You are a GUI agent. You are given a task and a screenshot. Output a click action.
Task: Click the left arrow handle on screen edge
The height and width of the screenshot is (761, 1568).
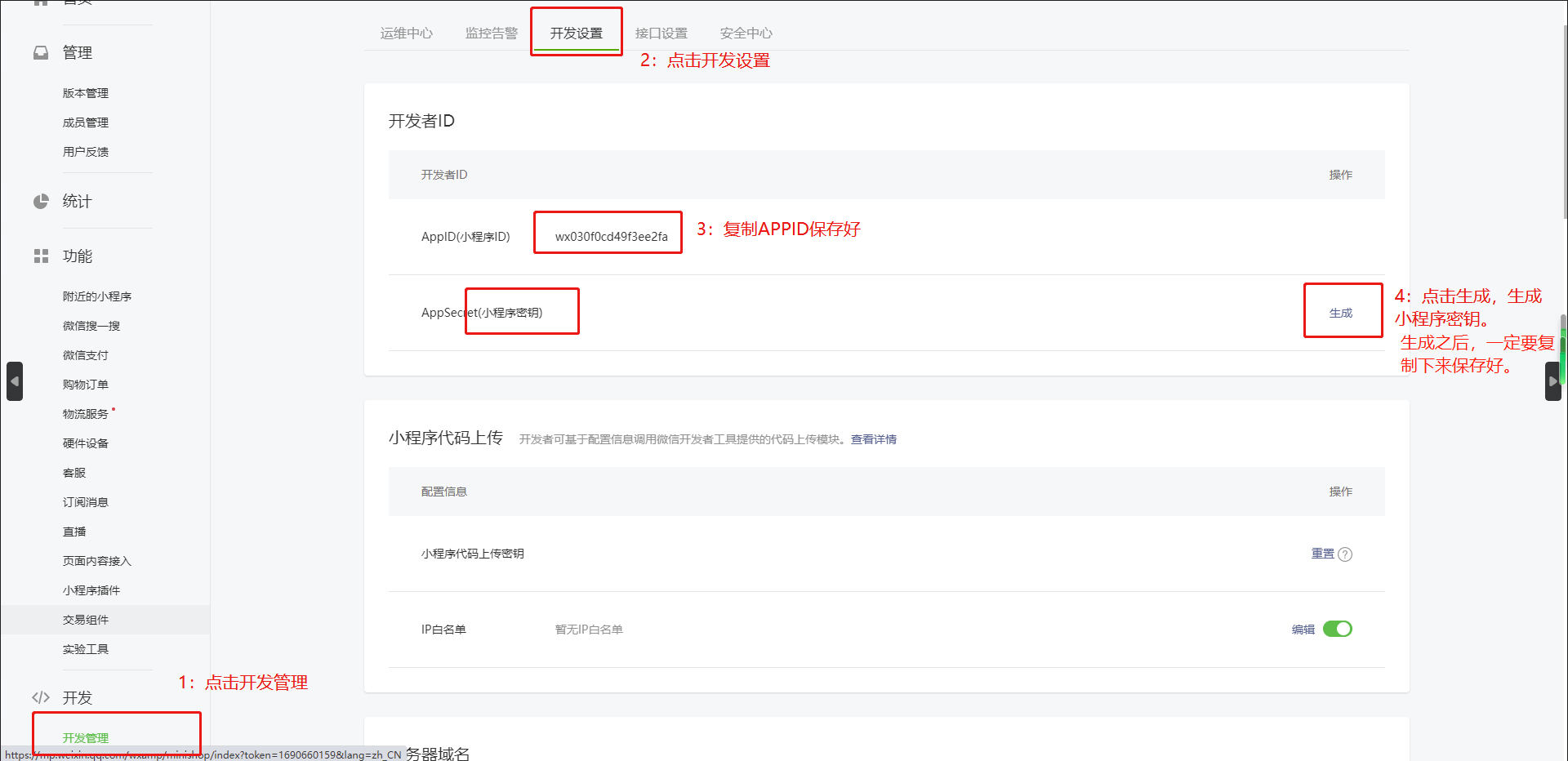tap(15, 381)
